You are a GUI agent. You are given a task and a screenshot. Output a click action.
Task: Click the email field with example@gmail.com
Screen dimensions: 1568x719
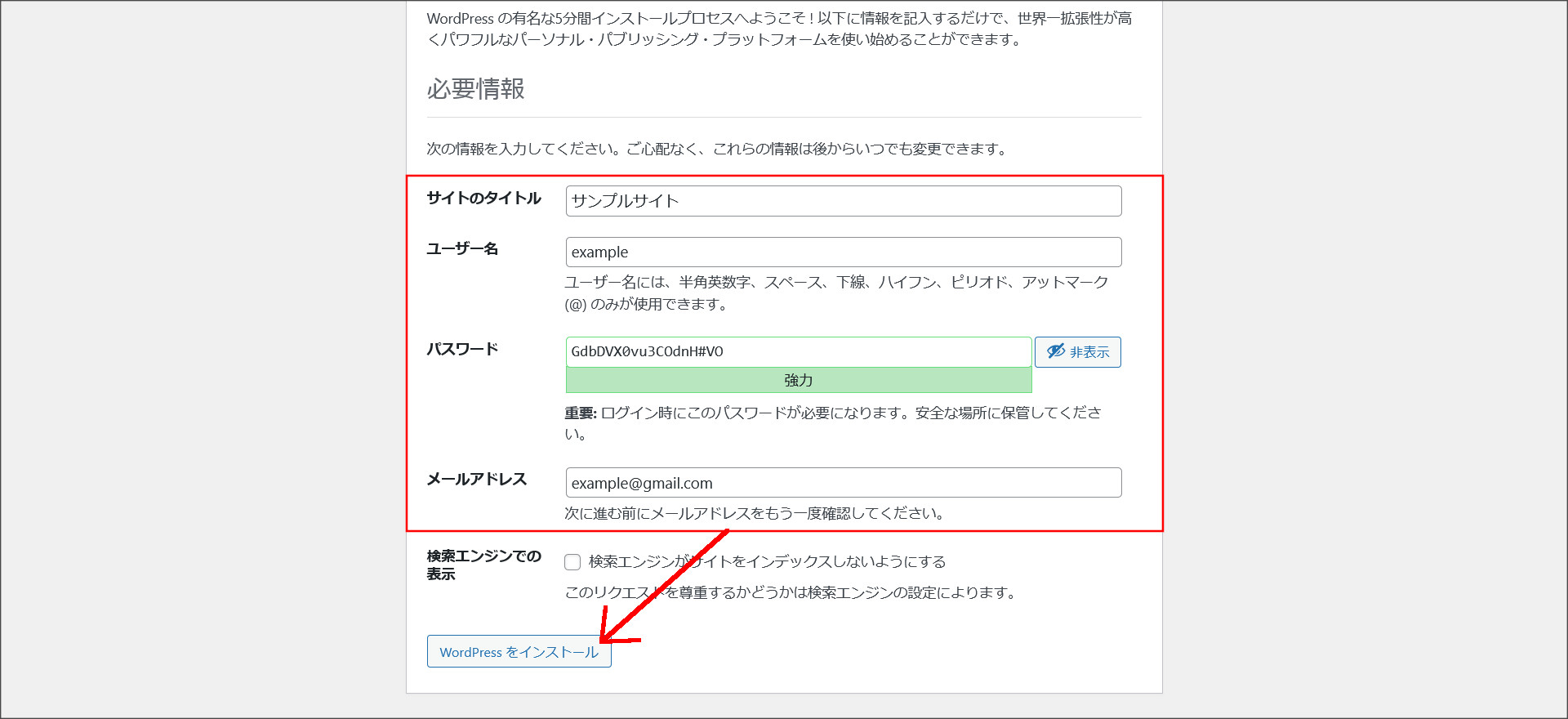[843, 483]
